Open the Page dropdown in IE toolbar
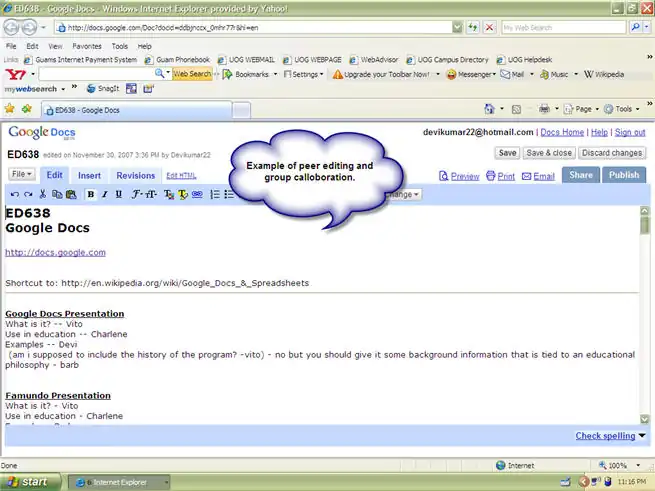655x491 pixels. click(583, 108)
